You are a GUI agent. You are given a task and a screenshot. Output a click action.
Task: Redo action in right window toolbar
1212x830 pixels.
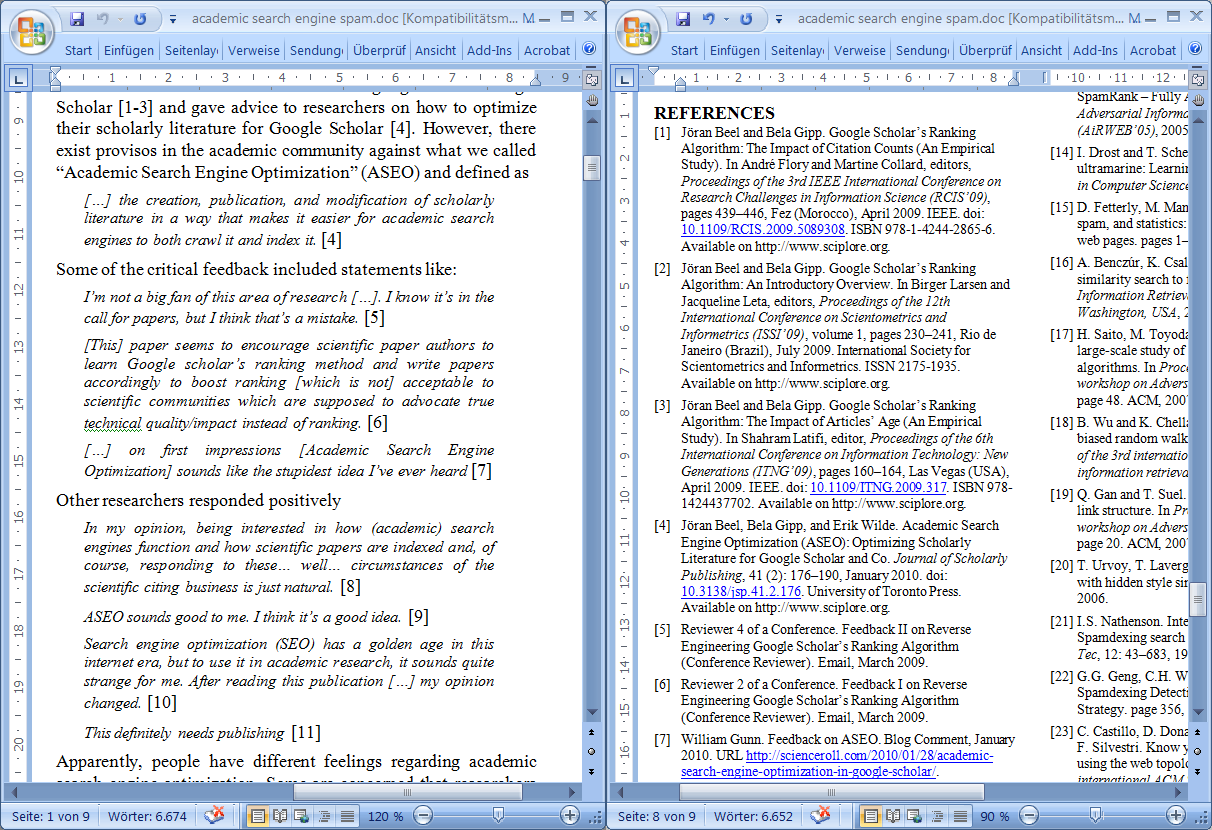click(x=746, y=19)
